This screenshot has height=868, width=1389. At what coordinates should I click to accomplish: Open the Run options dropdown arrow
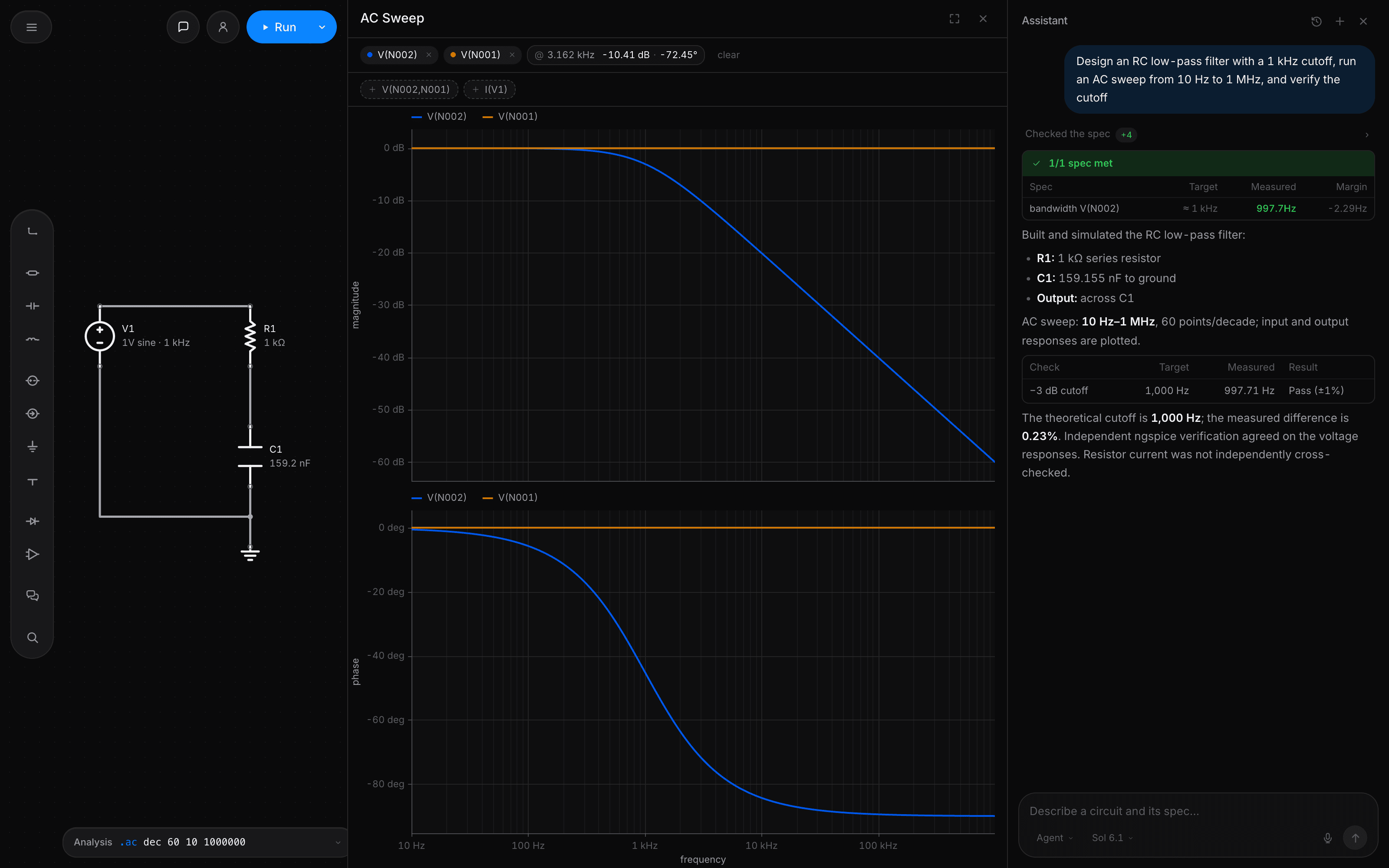click(323, 27)
